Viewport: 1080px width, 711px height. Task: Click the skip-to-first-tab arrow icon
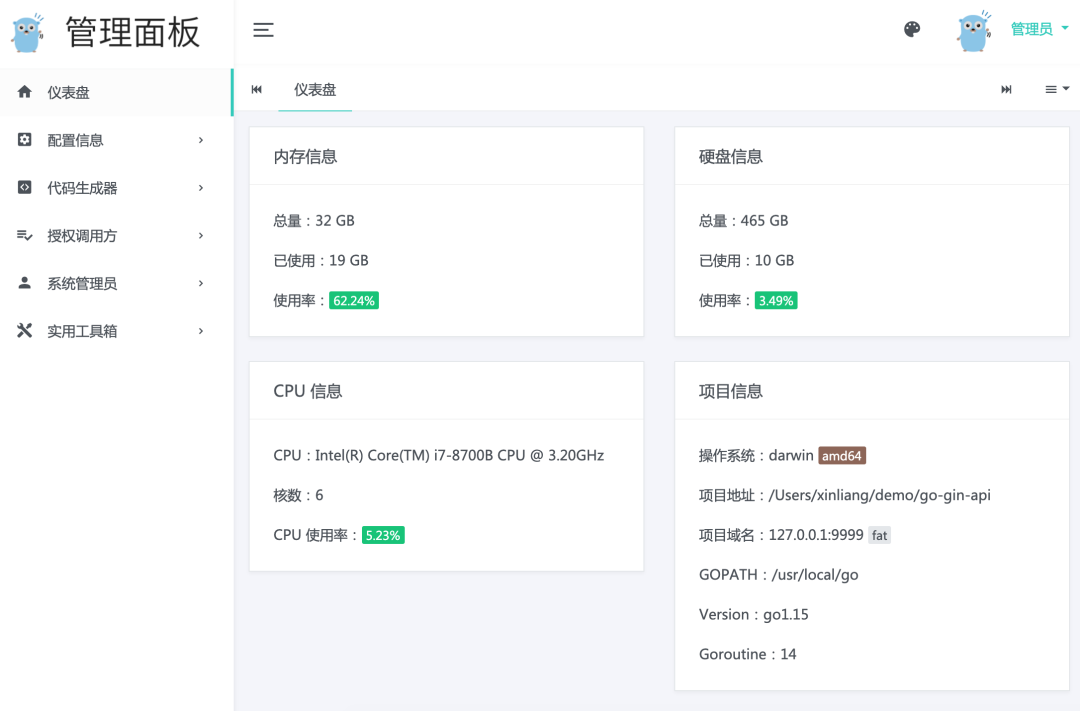[256, 89]
